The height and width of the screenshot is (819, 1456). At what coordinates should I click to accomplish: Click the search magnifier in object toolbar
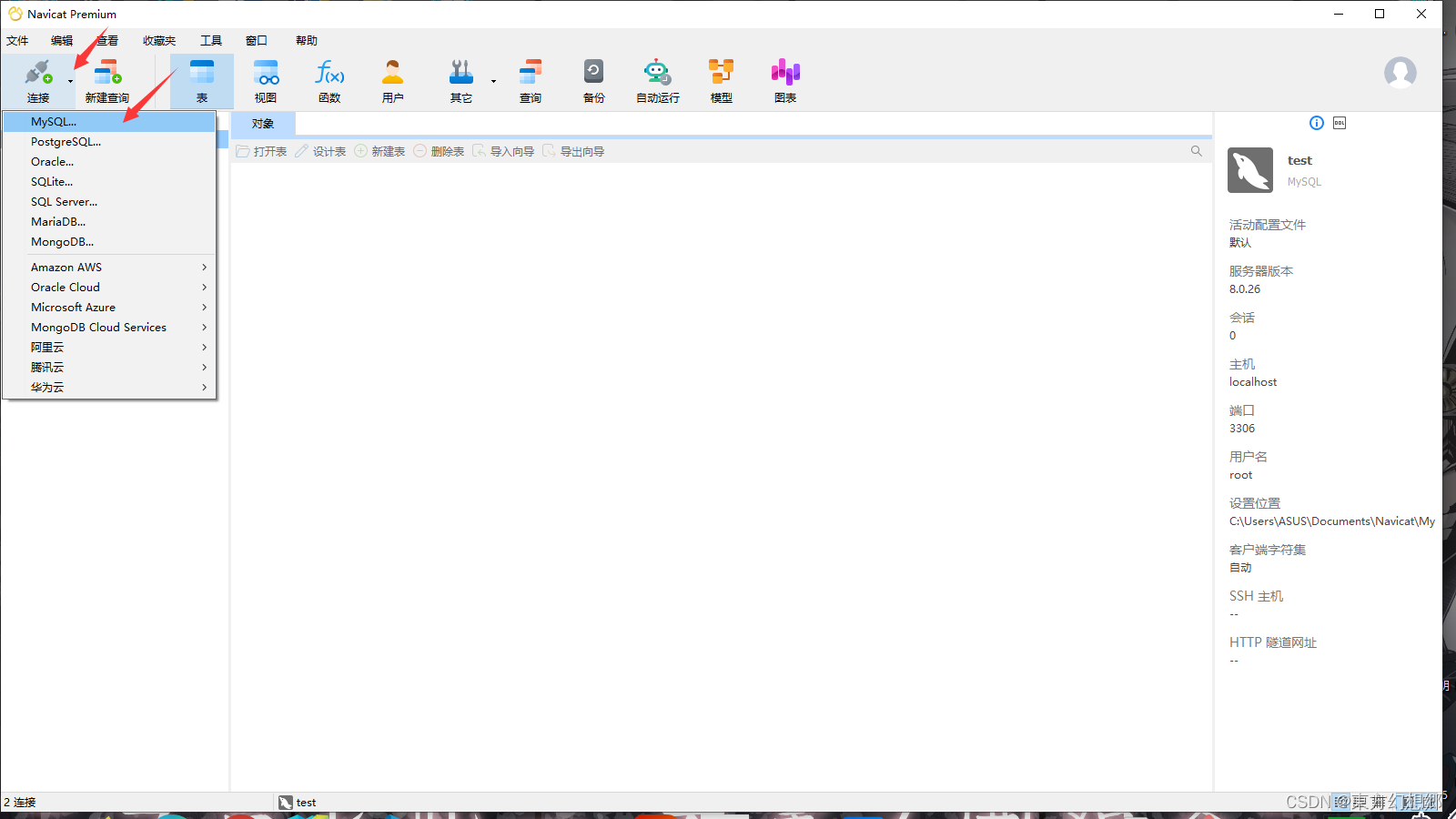pyautogui.click(x=1197, y=151)
